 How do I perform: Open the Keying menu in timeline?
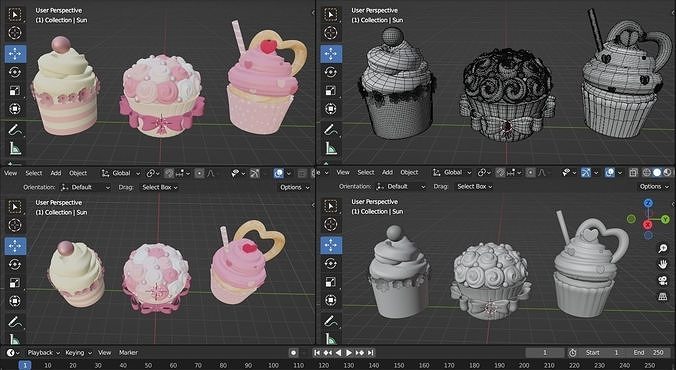78,353
